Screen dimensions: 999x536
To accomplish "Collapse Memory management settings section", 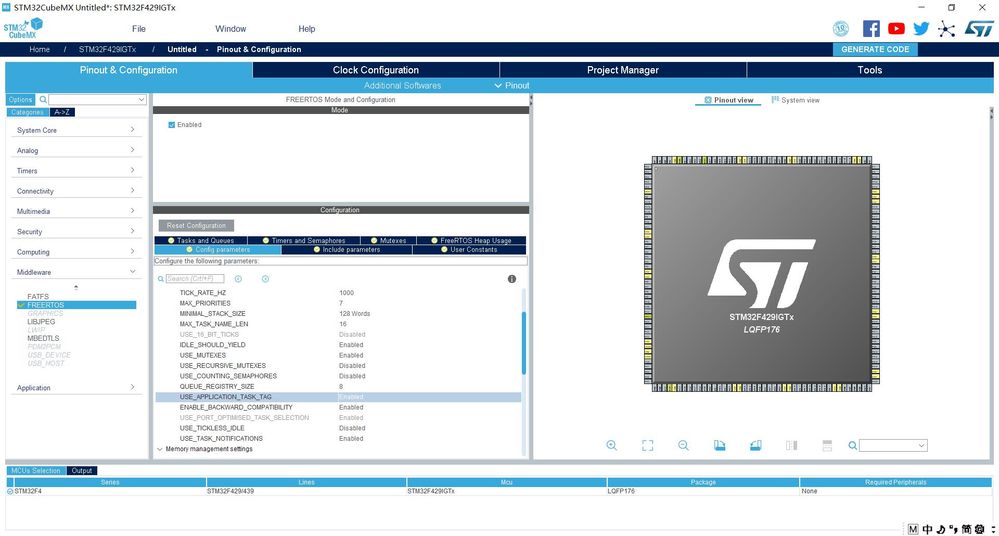I will click(x=160, y=449).
